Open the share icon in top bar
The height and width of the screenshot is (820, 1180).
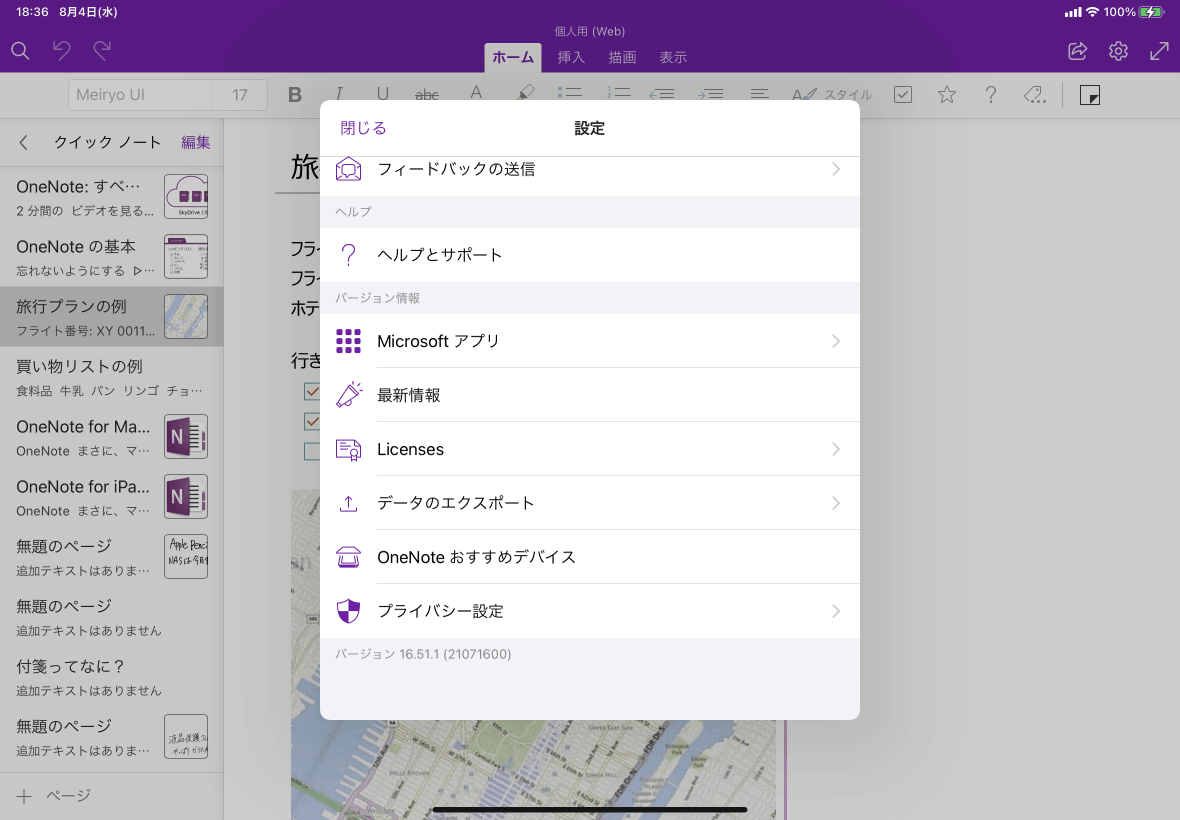point(1078,50)
